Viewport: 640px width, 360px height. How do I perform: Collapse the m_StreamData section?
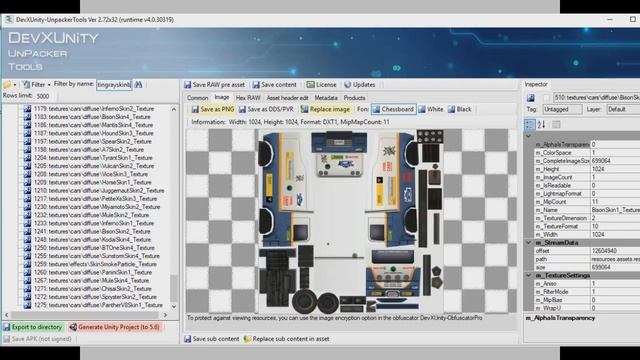click(x=529, y=242)
